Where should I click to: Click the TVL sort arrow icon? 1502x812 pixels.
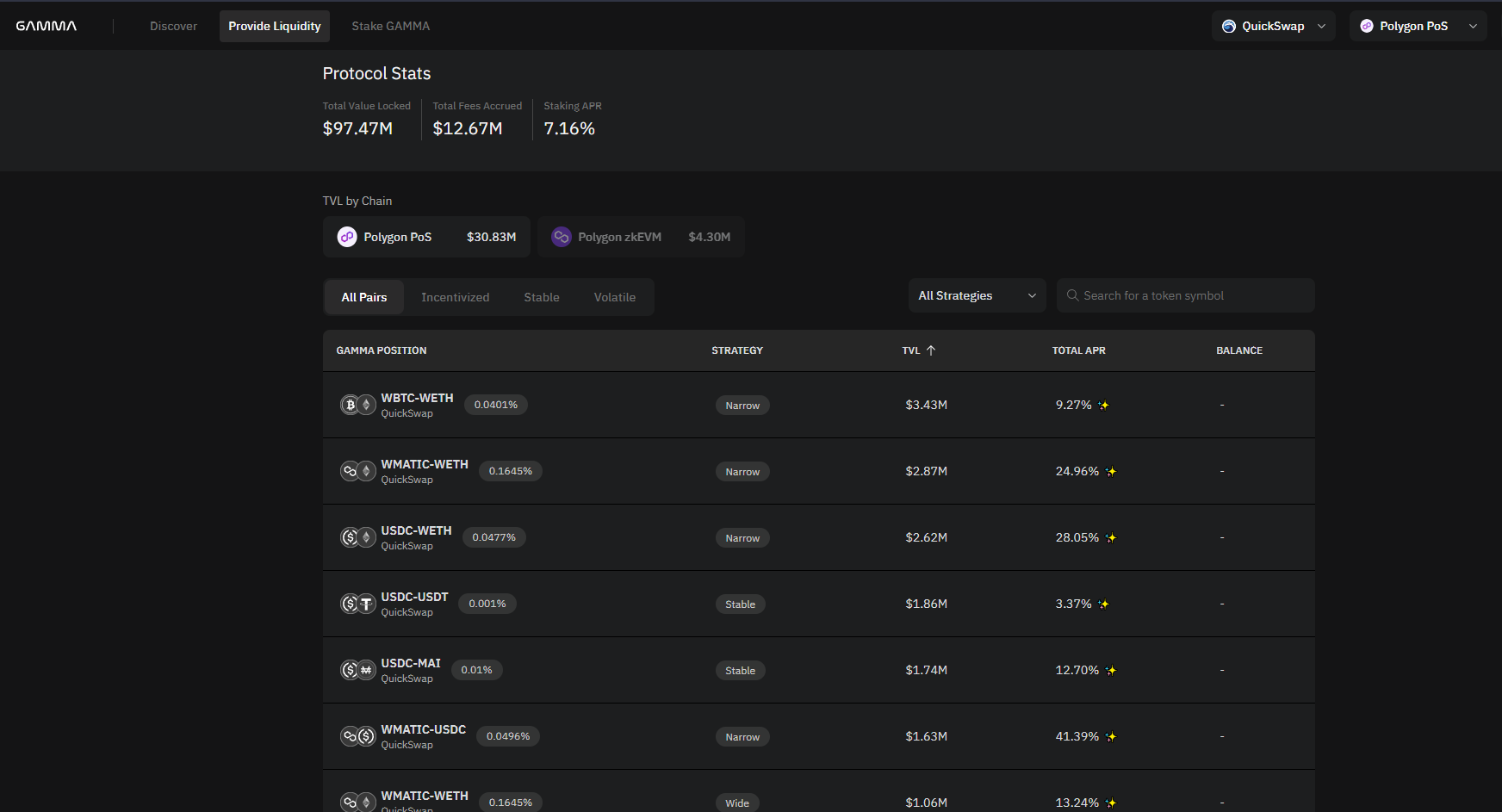click(931, 350)
